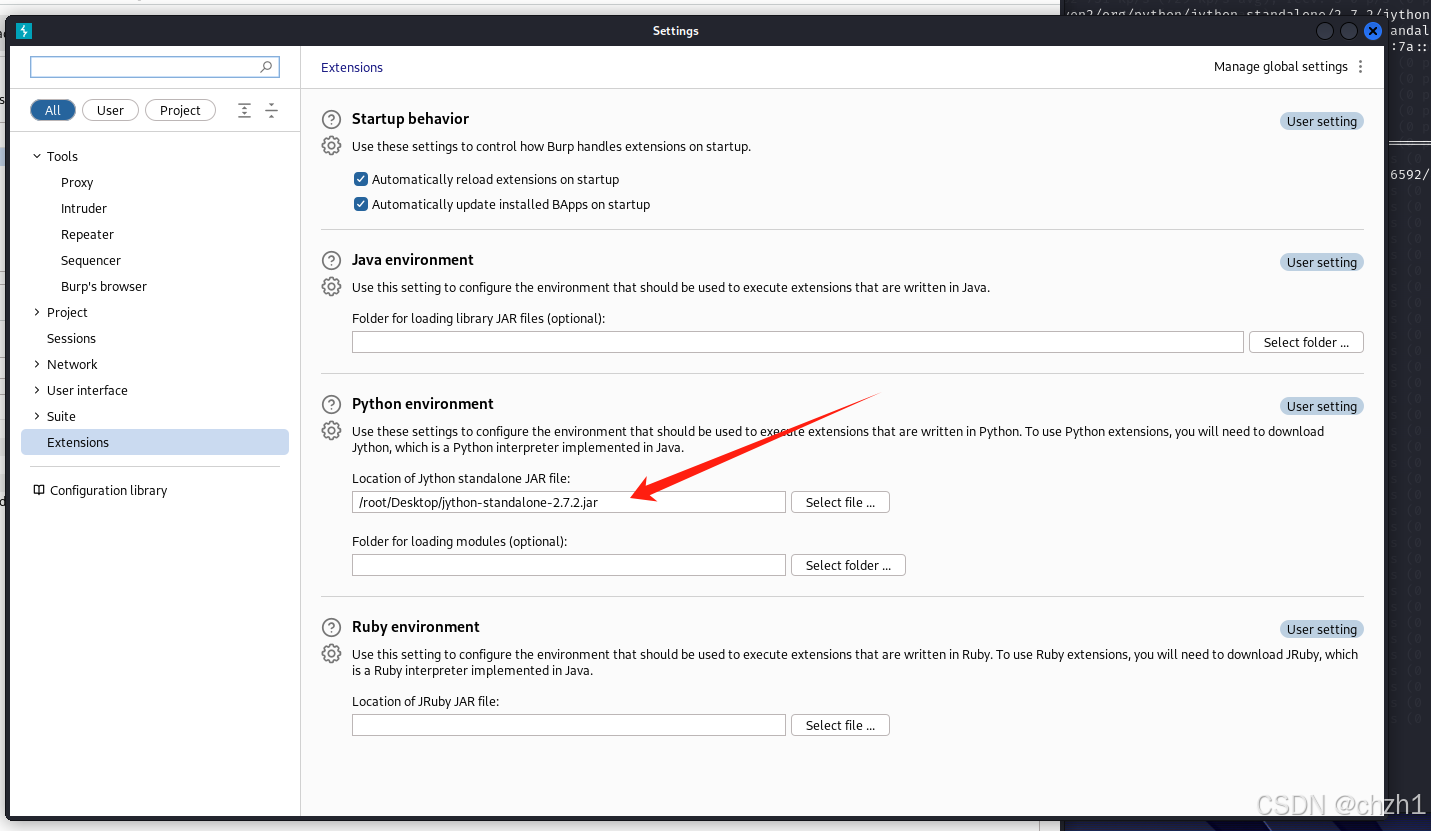This screenshot has height=831, width=1431.
Task: Click the Burp lightning logo in title bar
Action: pos(24,31)
